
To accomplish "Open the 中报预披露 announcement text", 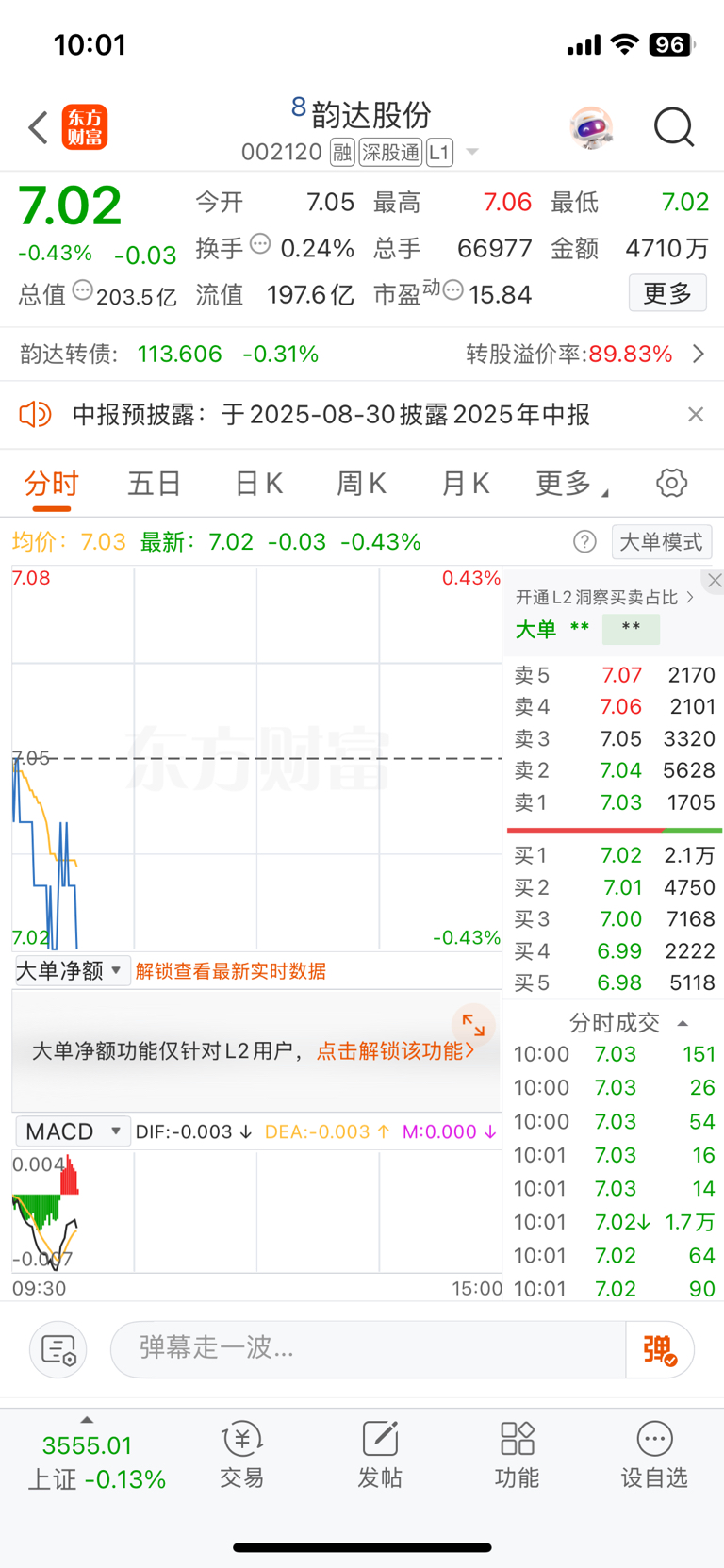I will point(331,414).
